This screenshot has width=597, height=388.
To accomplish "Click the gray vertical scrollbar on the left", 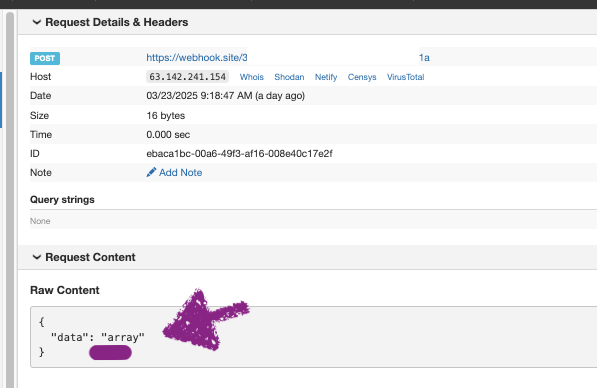I will [10, 200].
